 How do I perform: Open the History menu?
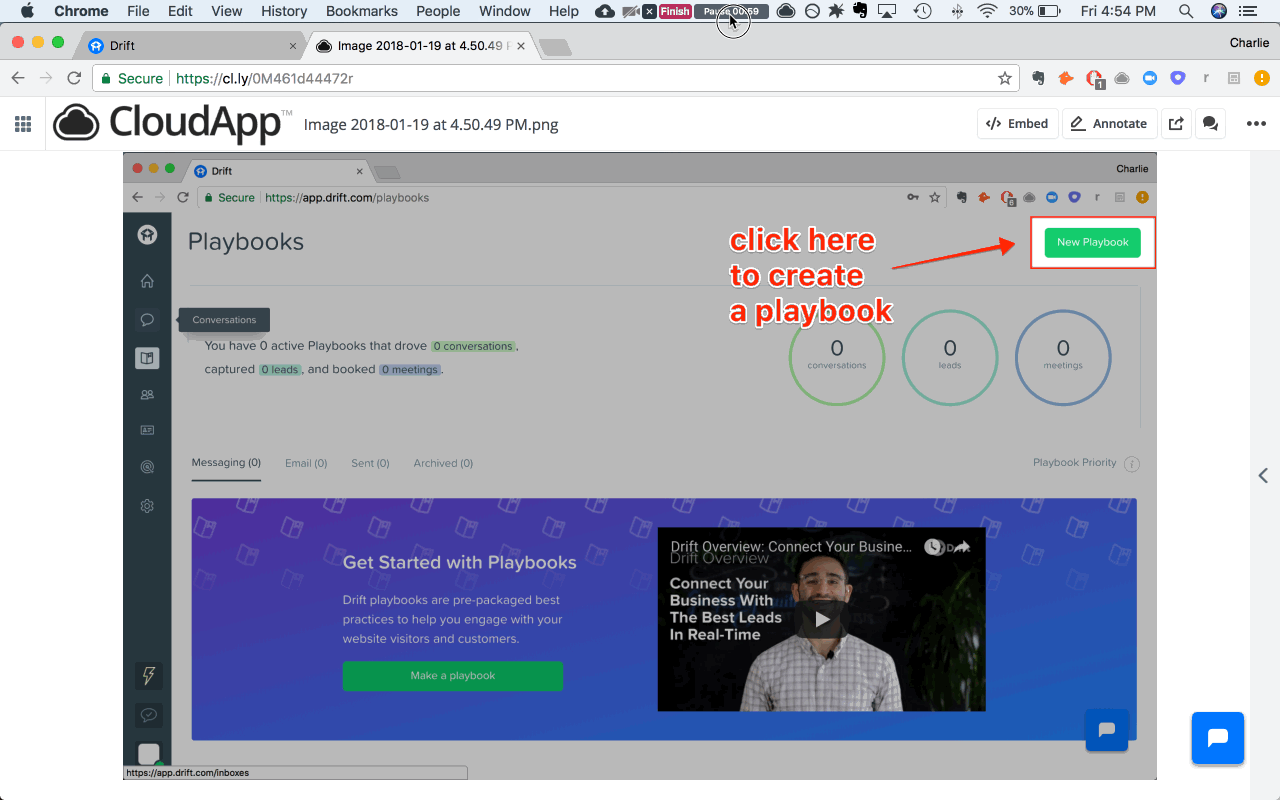pyautogui.click(x=284, y=11)
